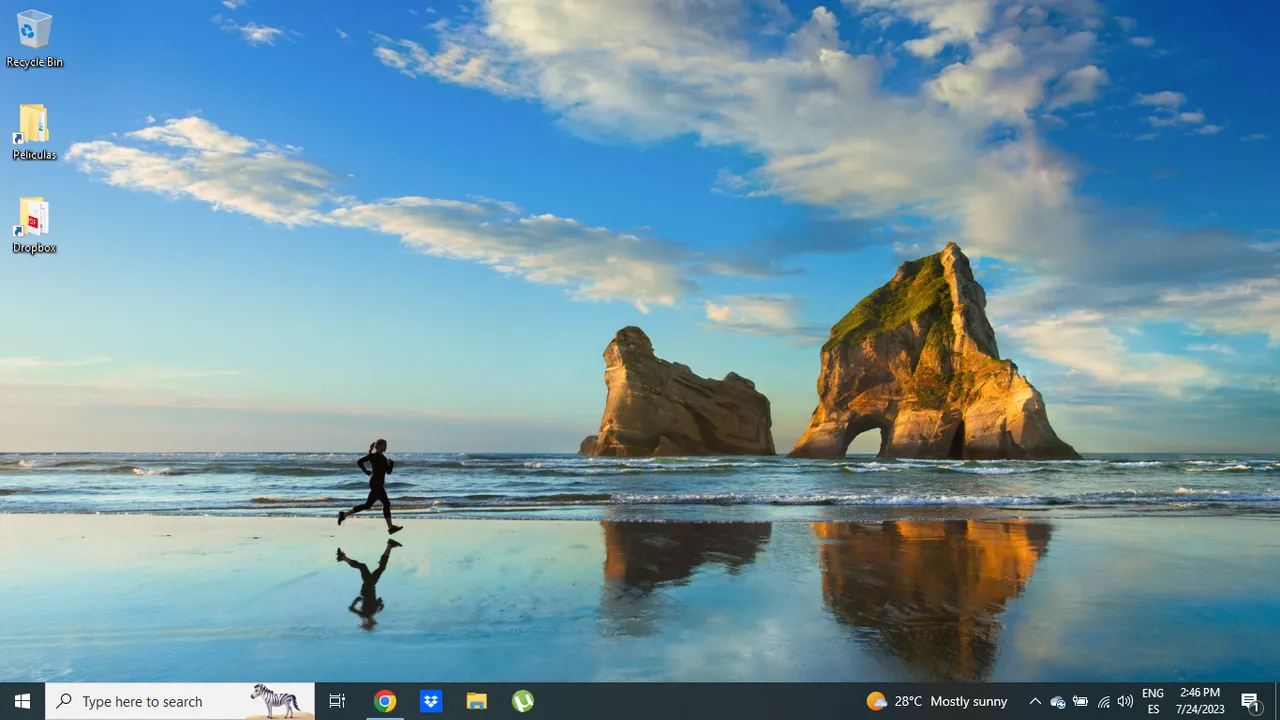Check the battery status tray icon
The height and width of the screenshot is (720, 1280).
click(1080, 702)
